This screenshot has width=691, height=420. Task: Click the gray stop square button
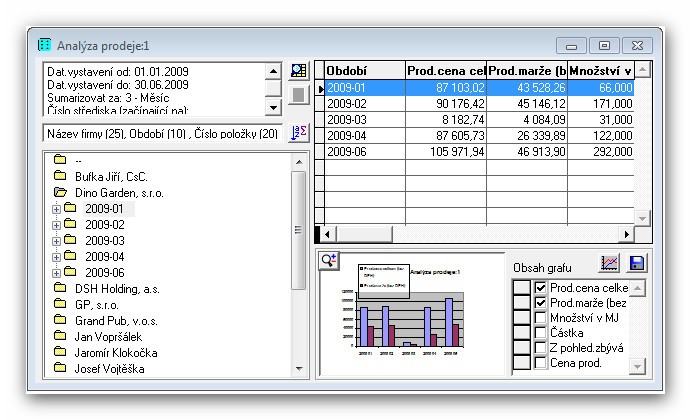click(x=298, y=96)
